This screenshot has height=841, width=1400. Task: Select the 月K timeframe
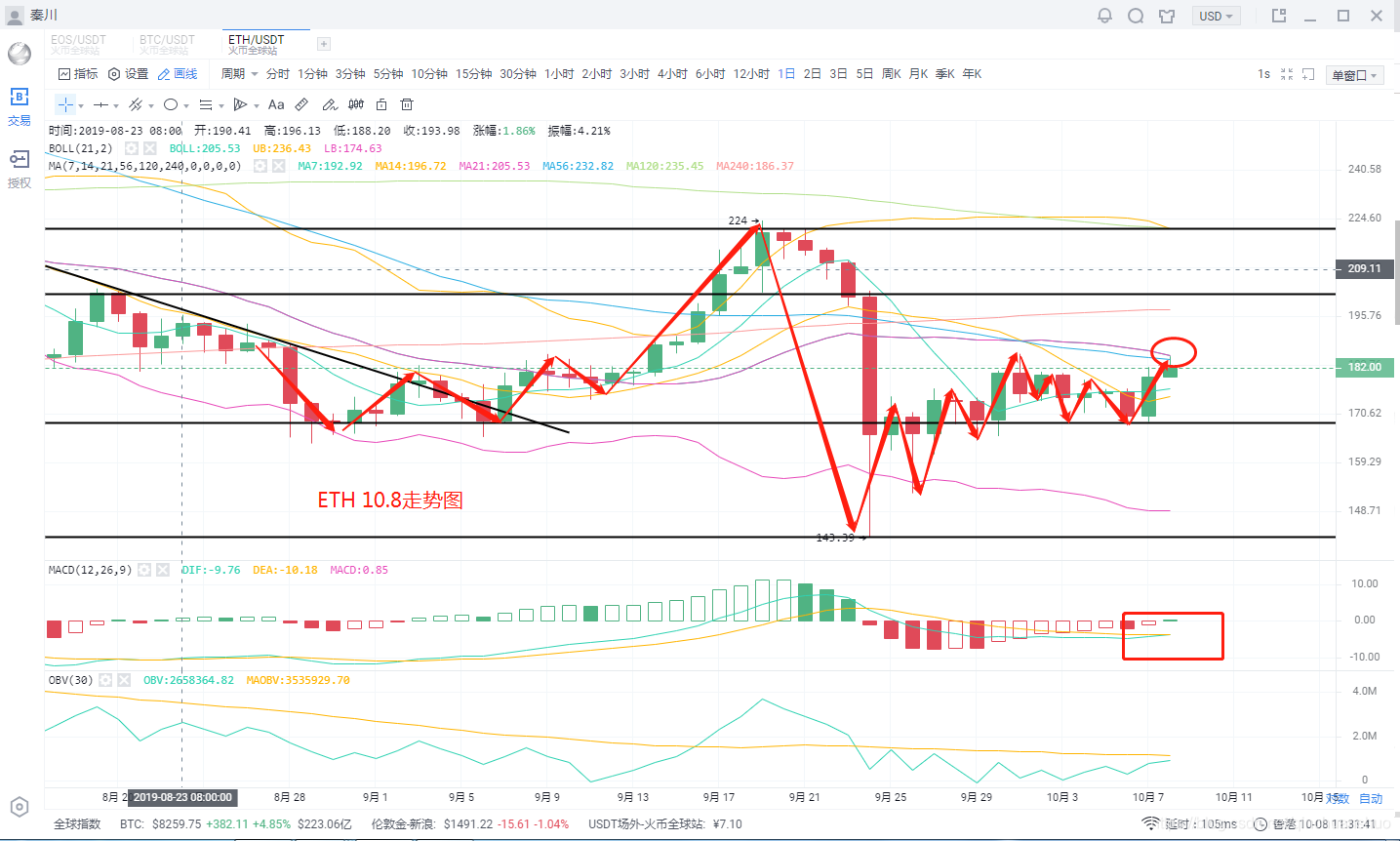click(918, 74)
